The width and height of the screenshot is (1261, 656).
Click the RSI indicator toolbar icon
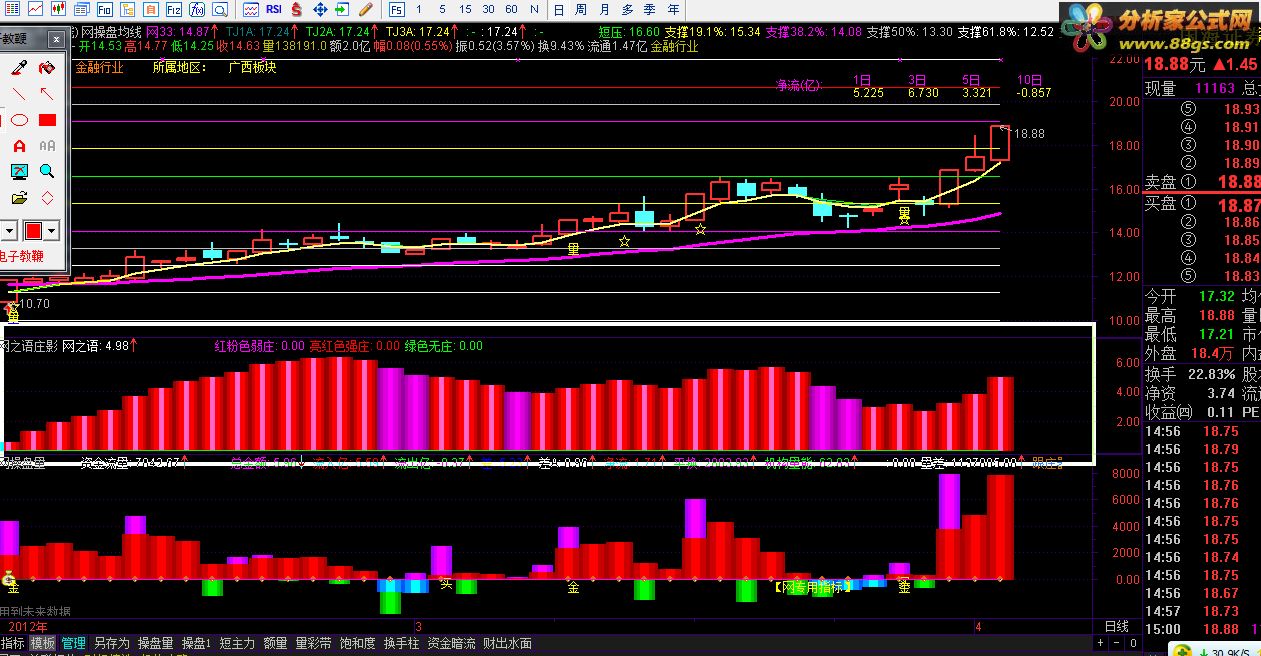[273, 10]
